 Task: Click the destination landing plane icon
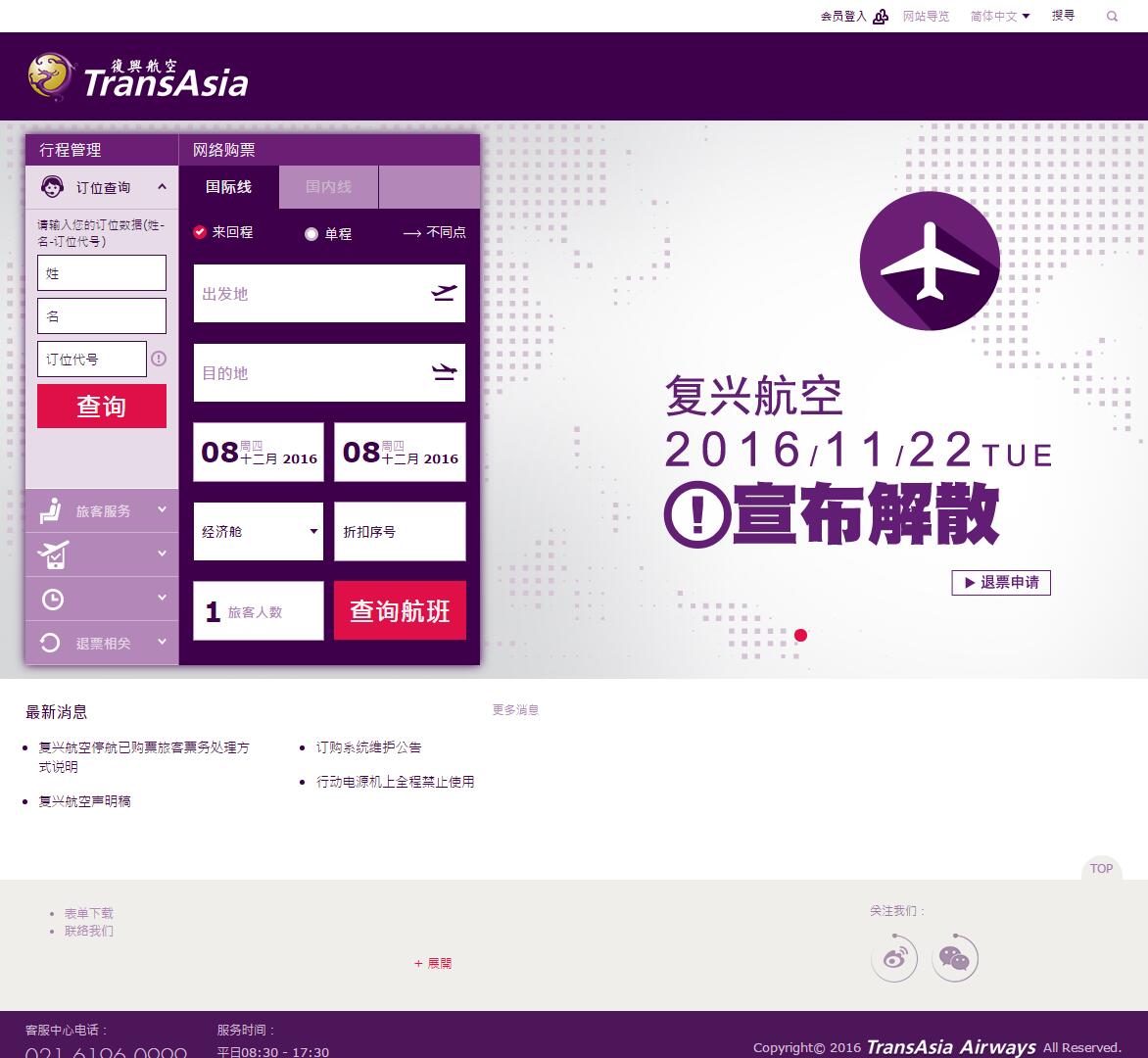(x=444, y=372)
